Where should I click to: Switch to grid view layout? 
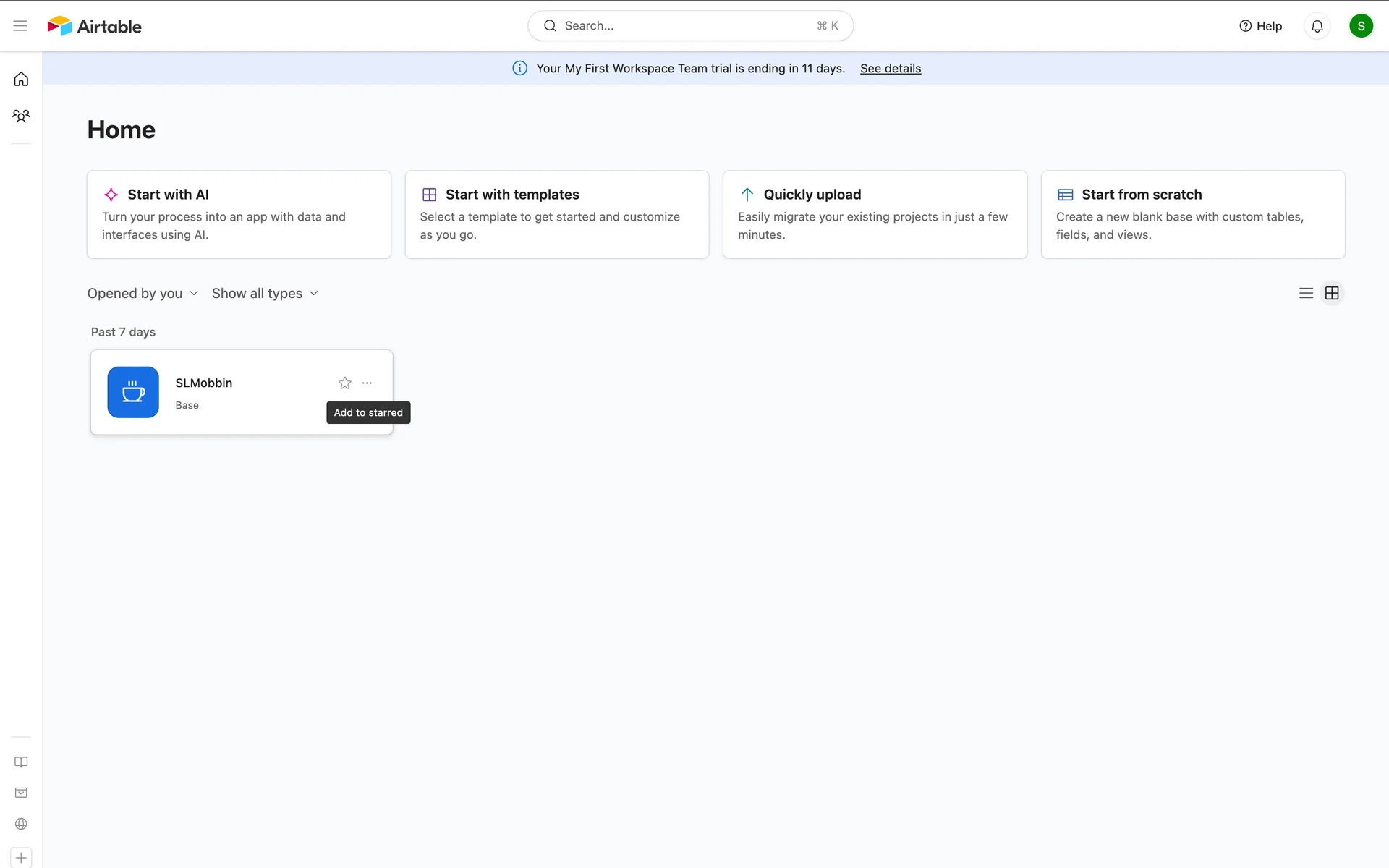tap(1331, 293)
